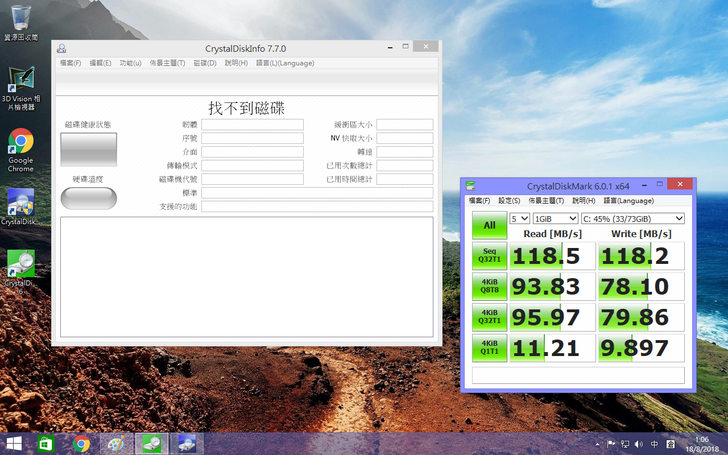Click the disk health status indicator box
The width and height of the screenshot is (728, 455).
tap(88, 150)
